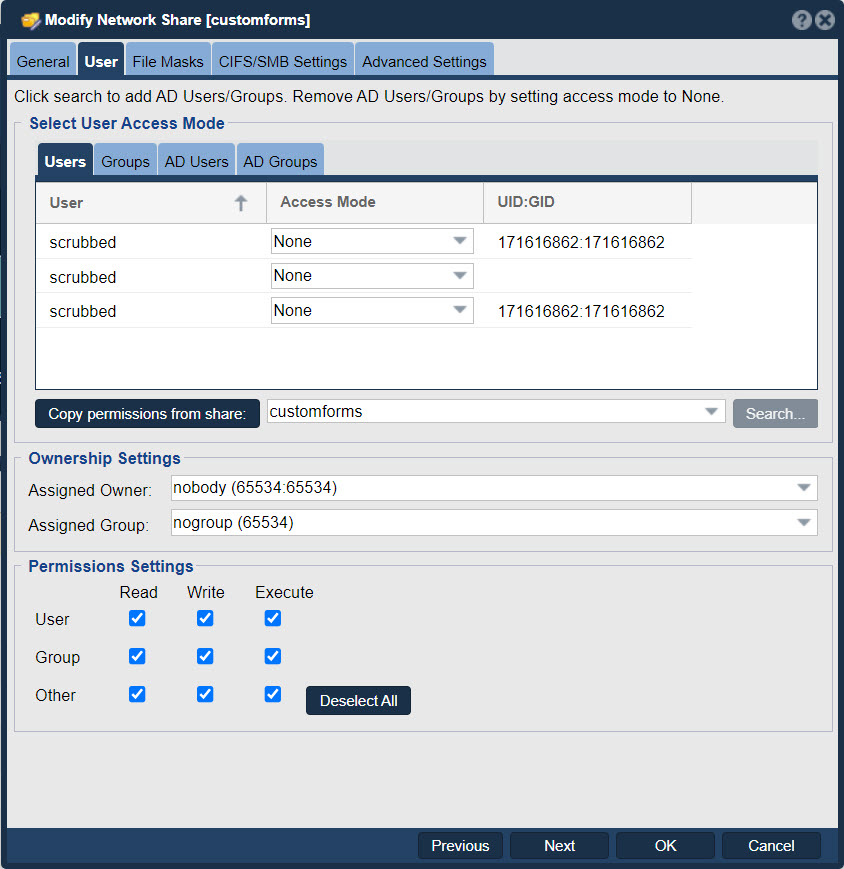Click third row UID:GID value 171616862:171616862
Viewport: 844px width, 869px height.
[x=581, y=311]
